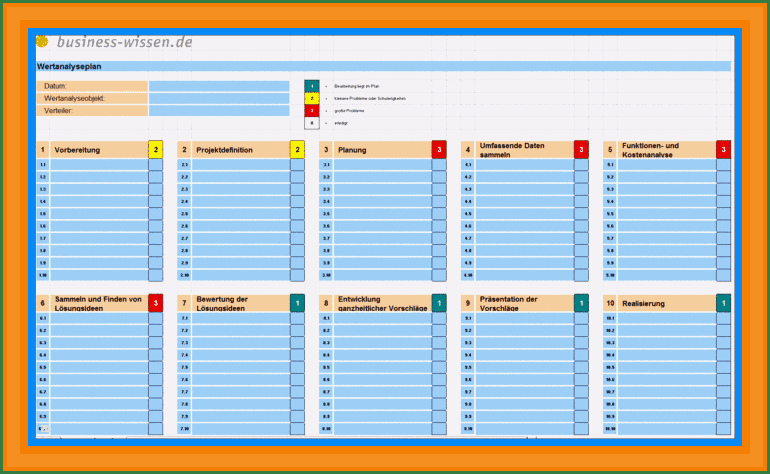Viewport: 770px width, 474px height.
Task: Click teal status box beside Realisierung
Action: (723, 303)
